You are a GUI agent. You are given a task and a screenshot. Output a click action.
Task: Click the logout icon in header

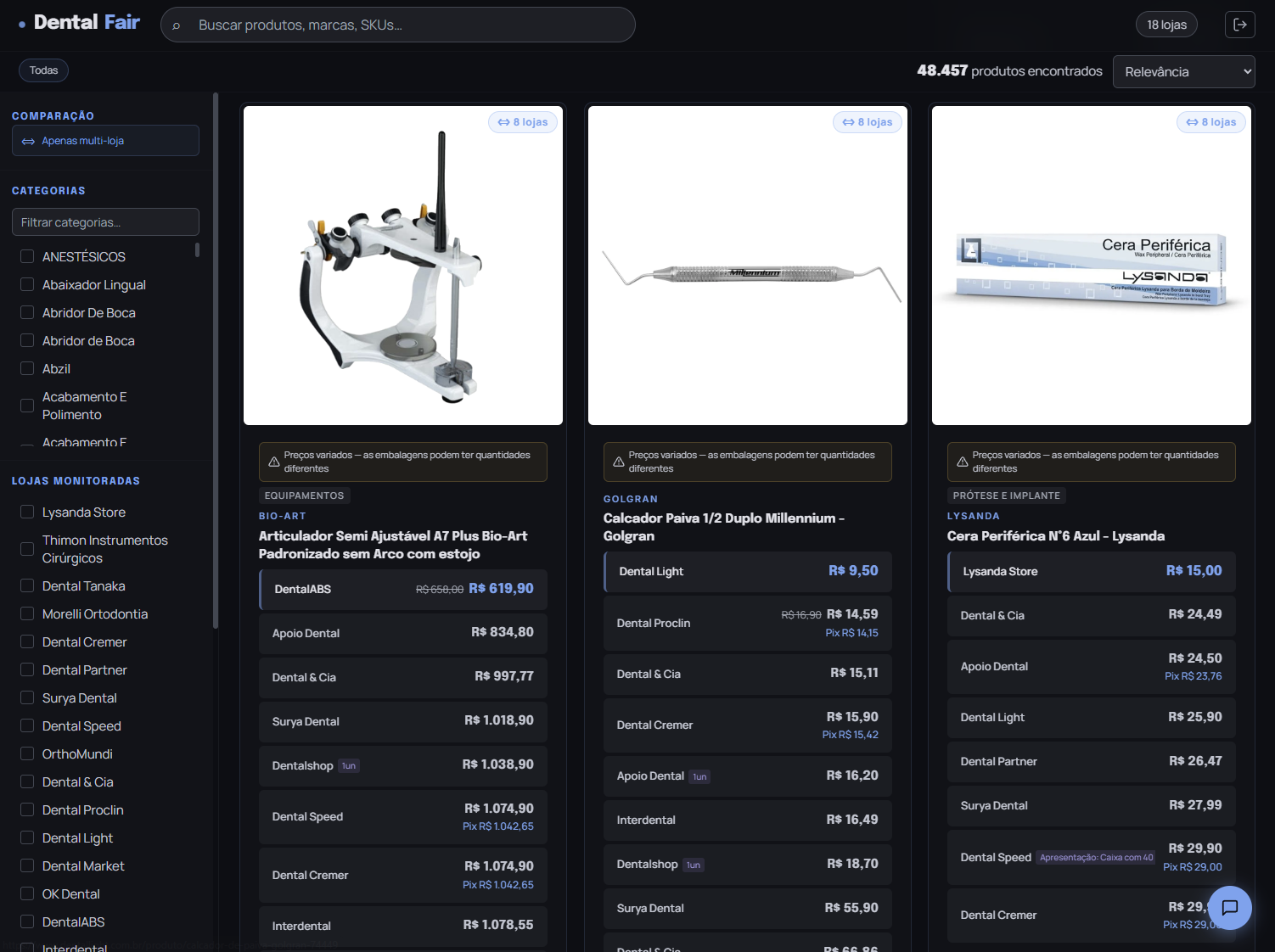click(1239, 25)
